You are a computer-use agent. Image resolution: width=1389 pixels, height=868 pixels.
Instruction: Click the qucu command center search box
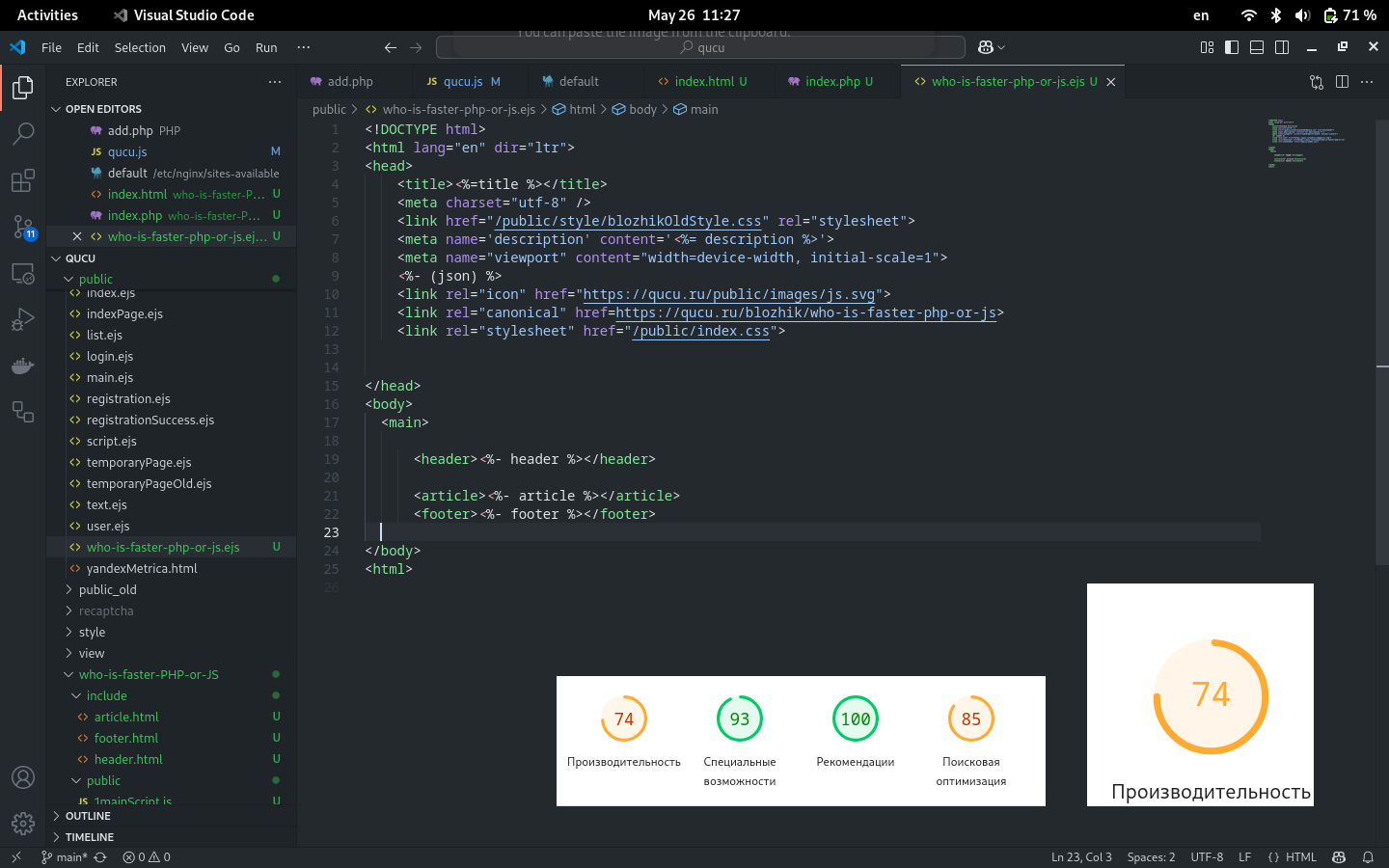pos(700,47)
